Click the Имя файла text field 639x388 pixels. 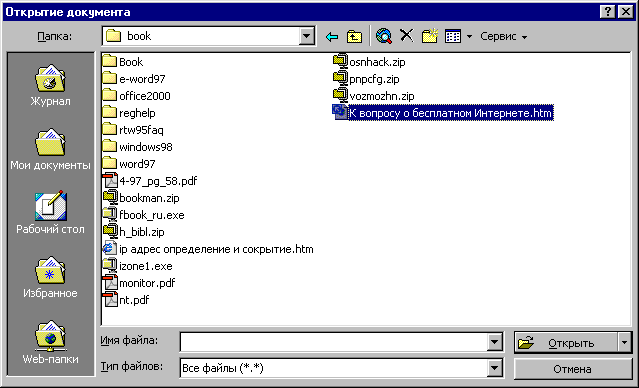click(x=334, y=342)
